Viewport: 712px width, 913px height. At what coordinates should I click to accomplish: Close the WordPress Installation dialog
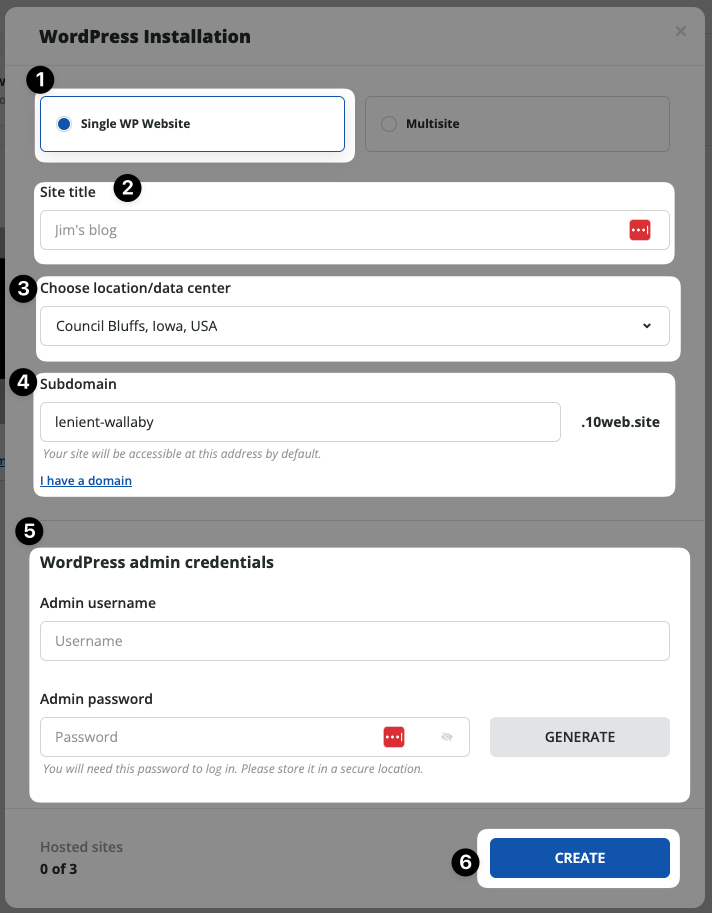681,31
